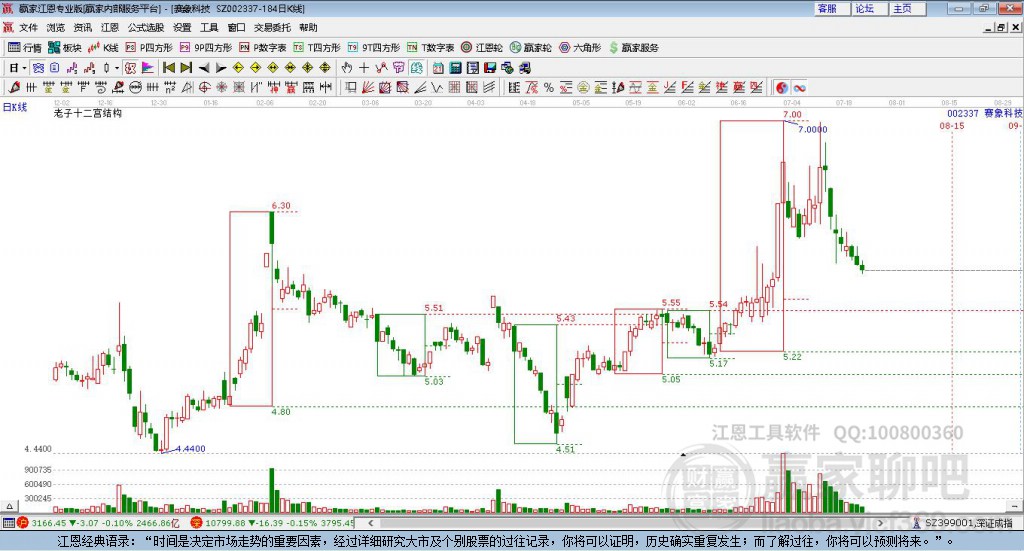Open the 江恩 menu
The image size is (1024, 551).
pyautogui.click(x=110, y=27)
